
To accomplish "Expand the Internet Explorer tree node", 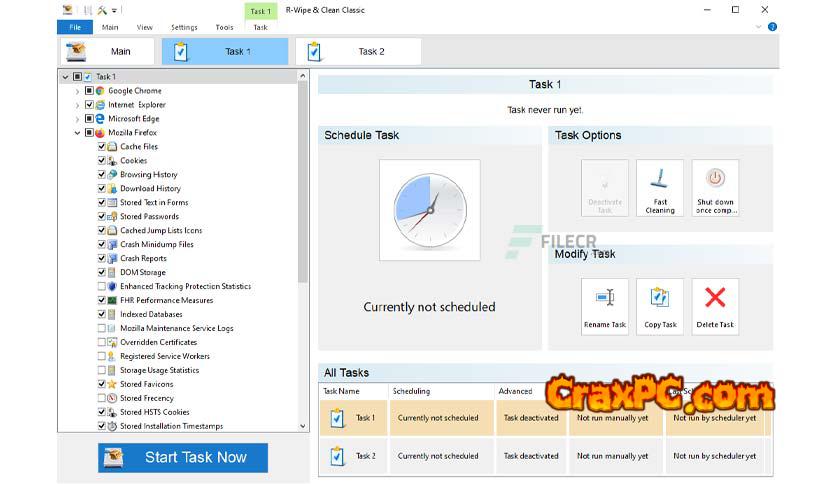I will point(77,105).
